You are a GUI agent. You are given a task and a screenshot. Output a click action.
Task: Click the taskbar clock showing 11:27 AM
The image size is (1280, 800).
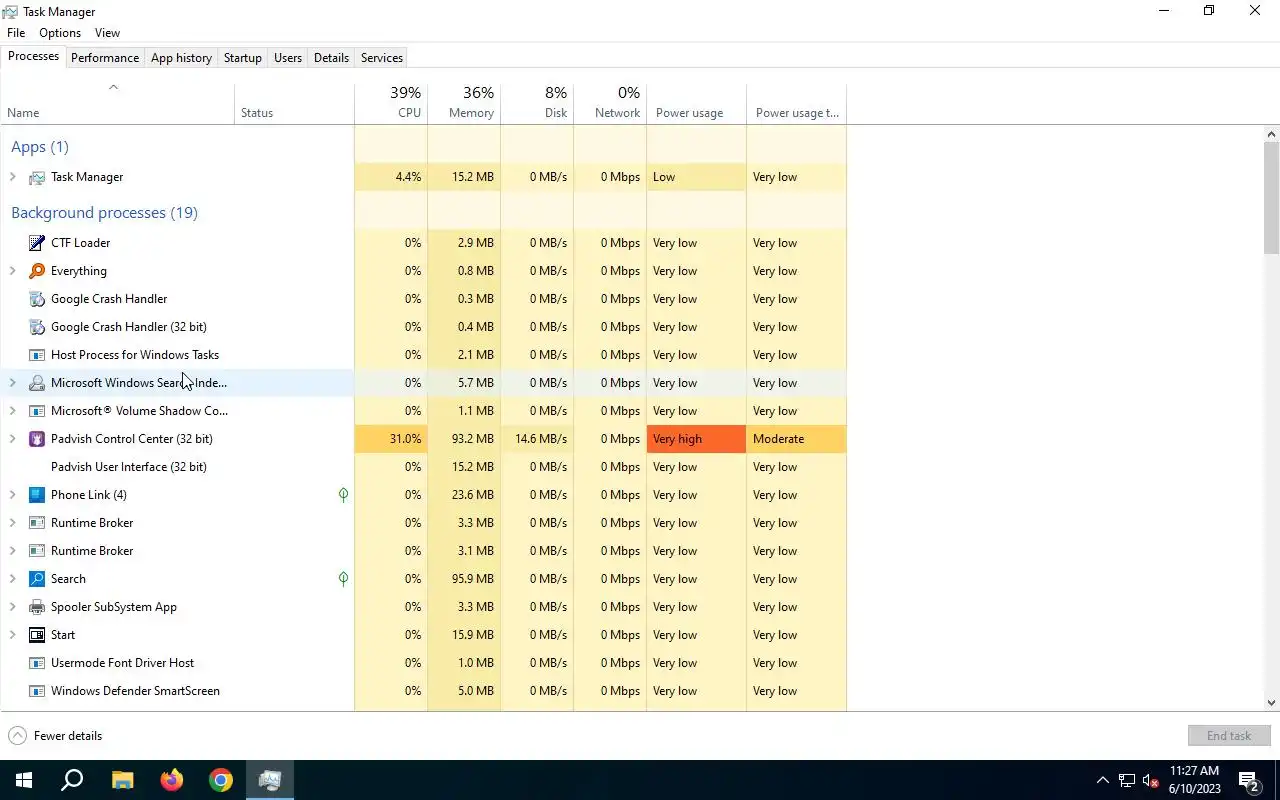(1195, 780)
